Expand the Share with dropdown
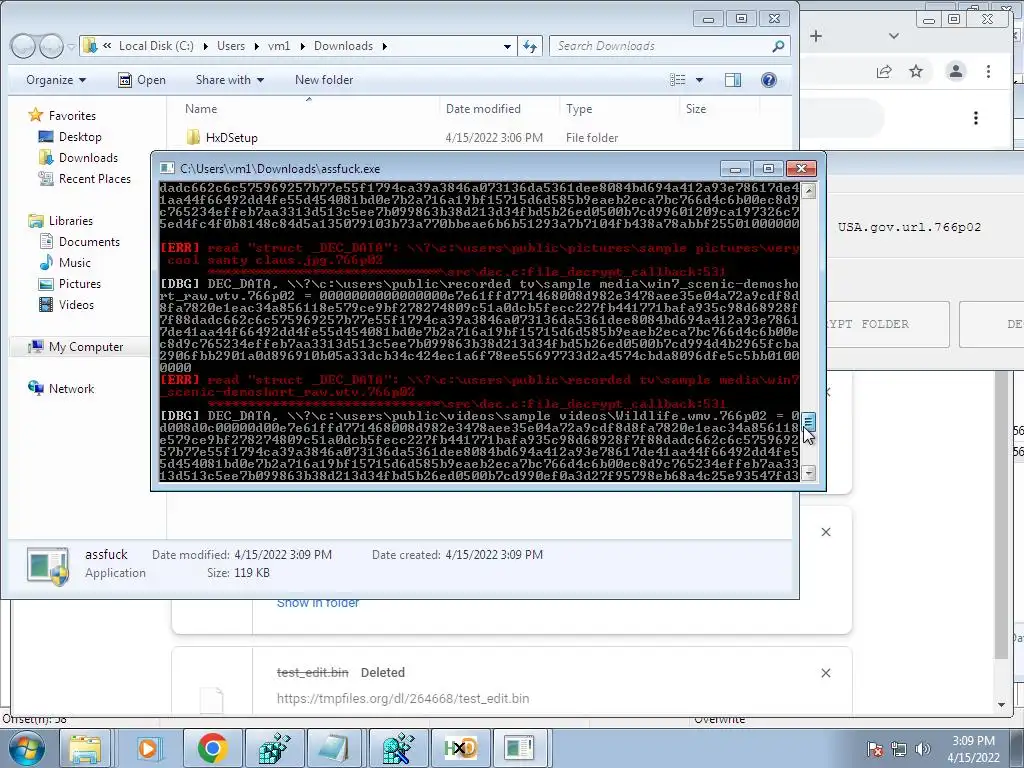The image size is (1024, 768). [x=230, y=80]
